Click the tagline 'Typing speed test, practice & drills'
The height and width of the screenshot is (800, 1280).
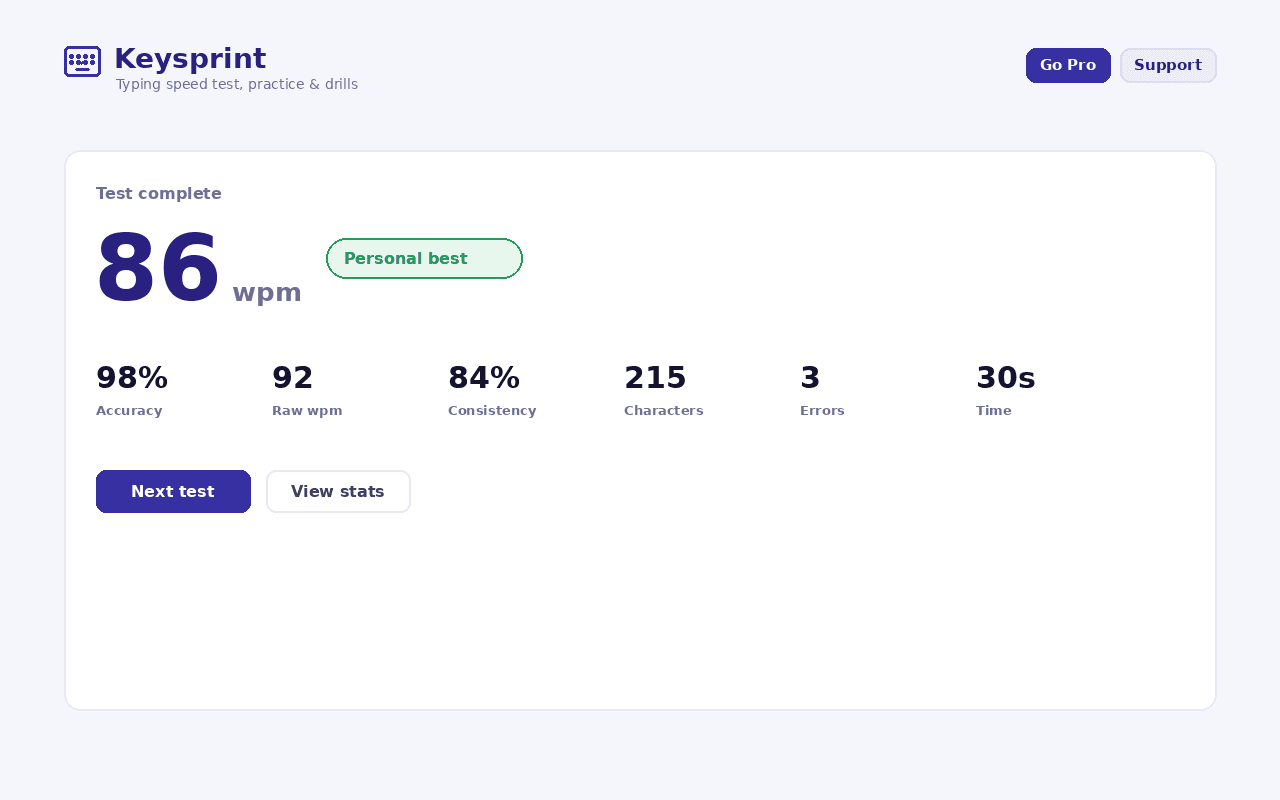(x=237, y=84)
